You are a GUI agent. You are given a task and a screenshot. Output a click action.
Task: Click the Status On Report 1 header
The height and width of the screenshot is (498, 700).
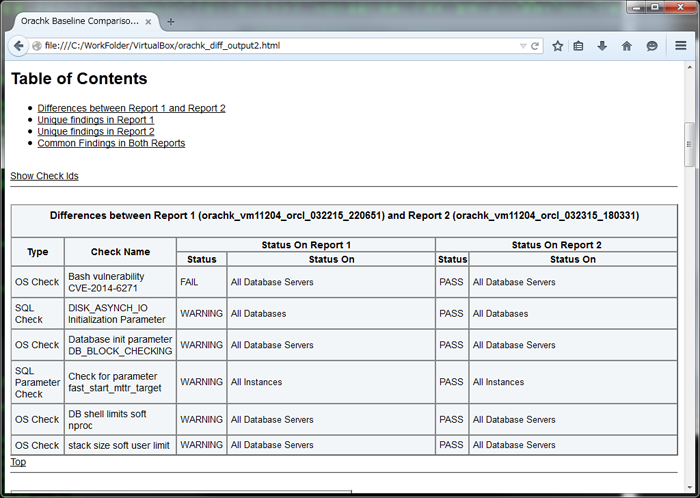306,245
